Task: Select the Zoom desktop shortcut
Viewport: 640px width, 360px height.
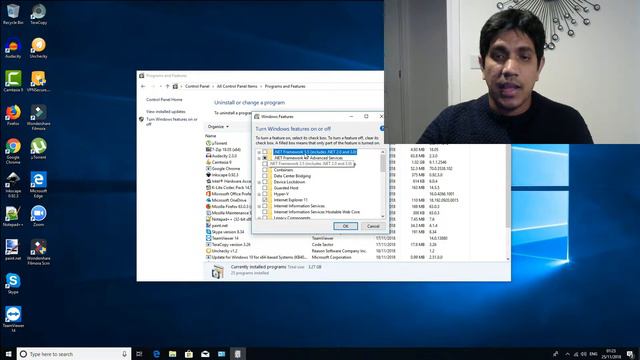Action: (38, 216)
